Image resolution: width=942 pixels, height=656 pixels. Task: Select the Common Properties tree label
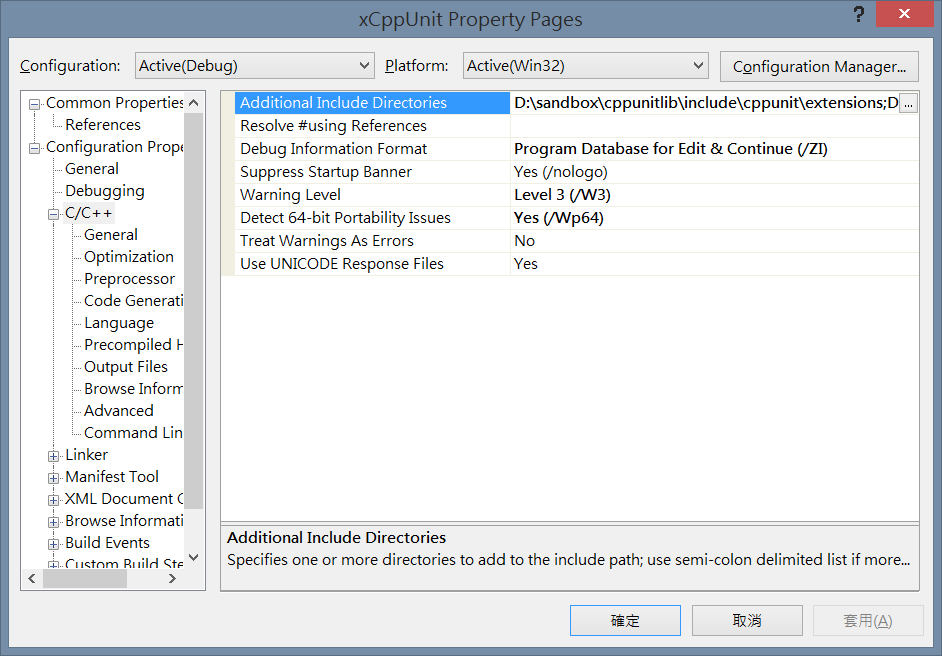tap(114, 103)
